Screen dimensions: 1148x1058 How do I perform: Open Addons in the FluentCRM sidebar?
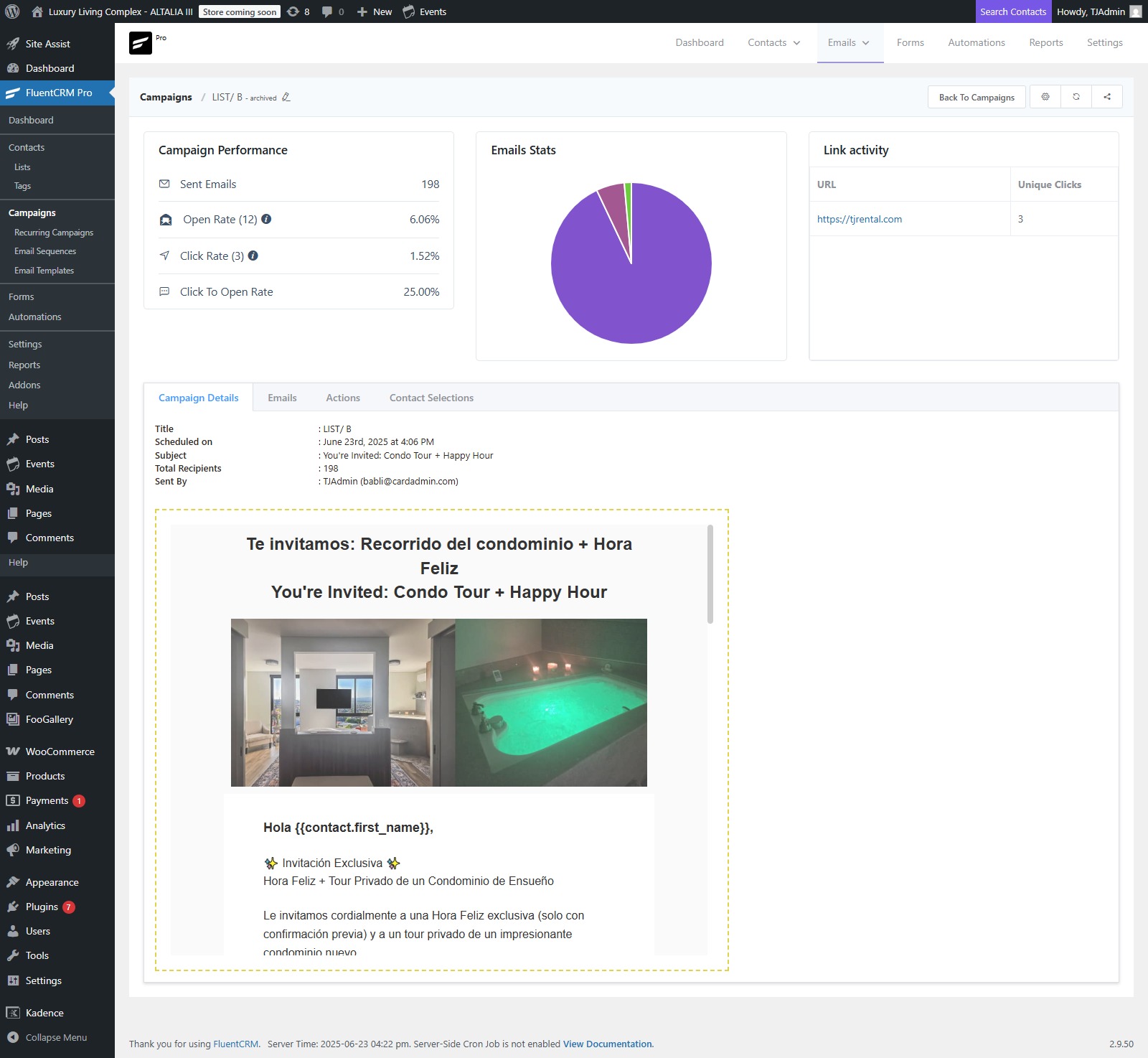pos(24,385)
